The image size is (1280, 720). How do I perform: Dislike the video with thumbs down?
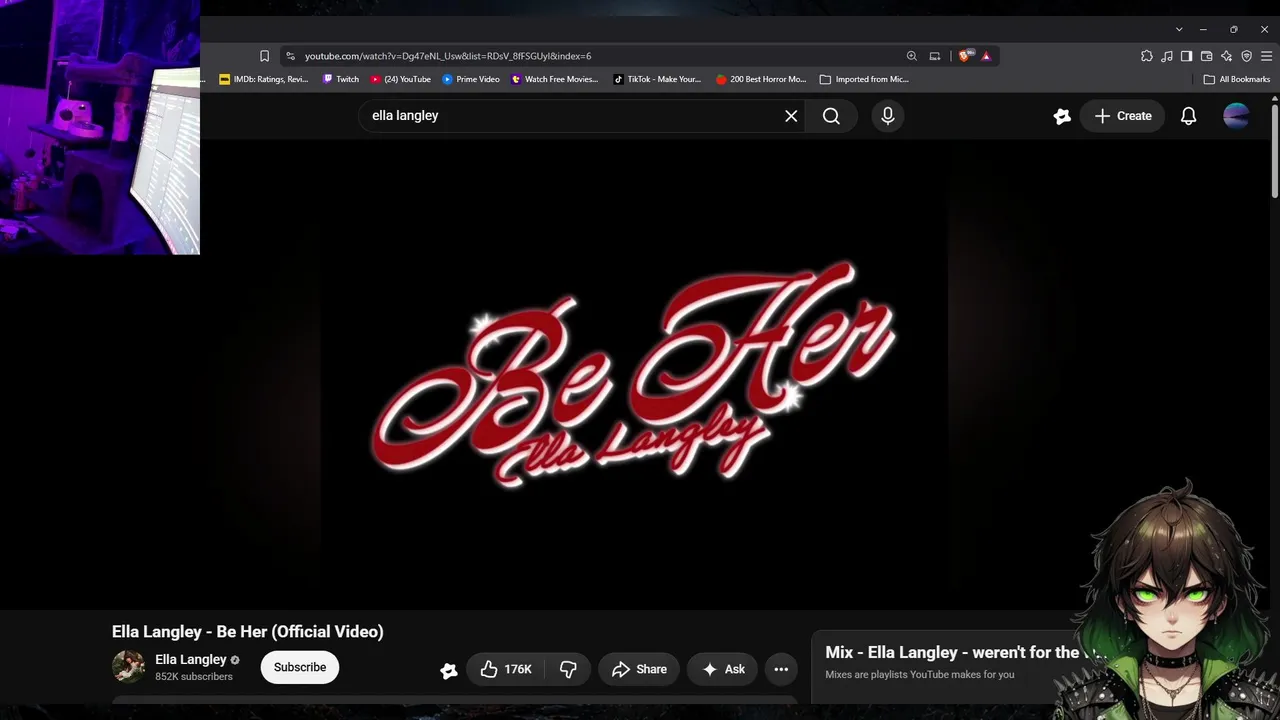[568, 669]
